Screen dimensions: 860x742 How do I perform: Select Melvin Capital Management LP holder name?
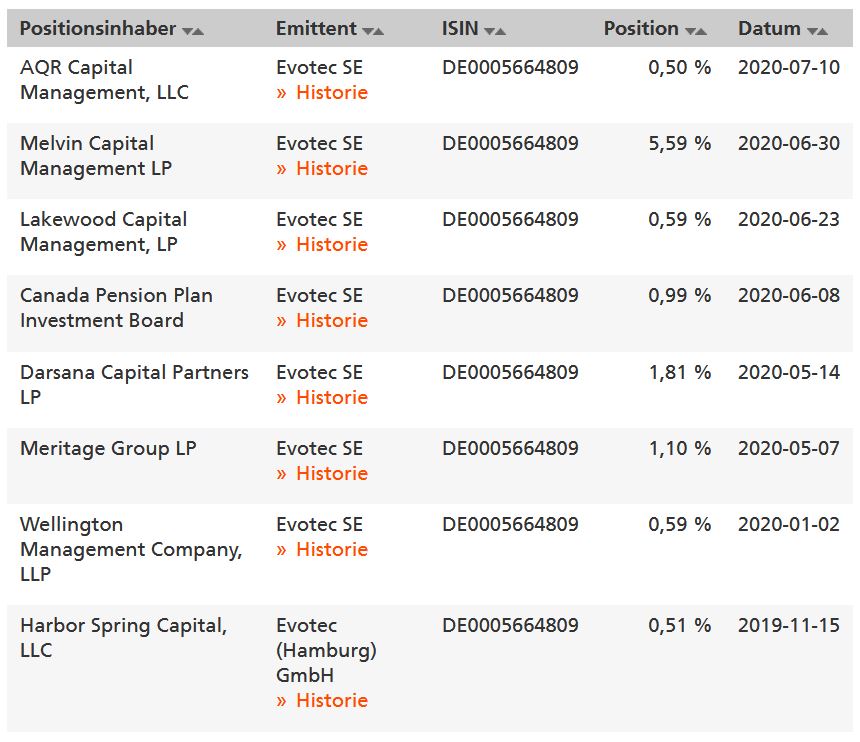click(96, 156)
